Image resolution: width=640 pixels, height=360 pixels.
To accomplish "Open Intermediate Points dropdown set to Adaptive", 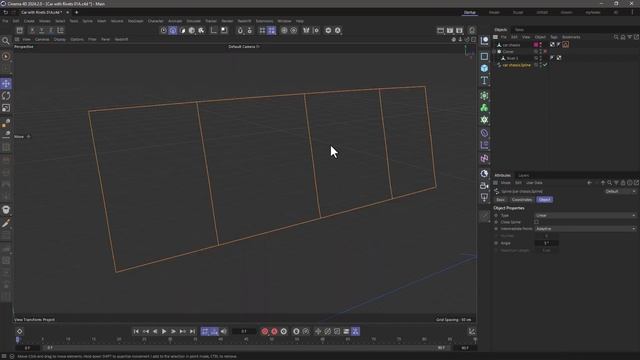I will [585, 229].
